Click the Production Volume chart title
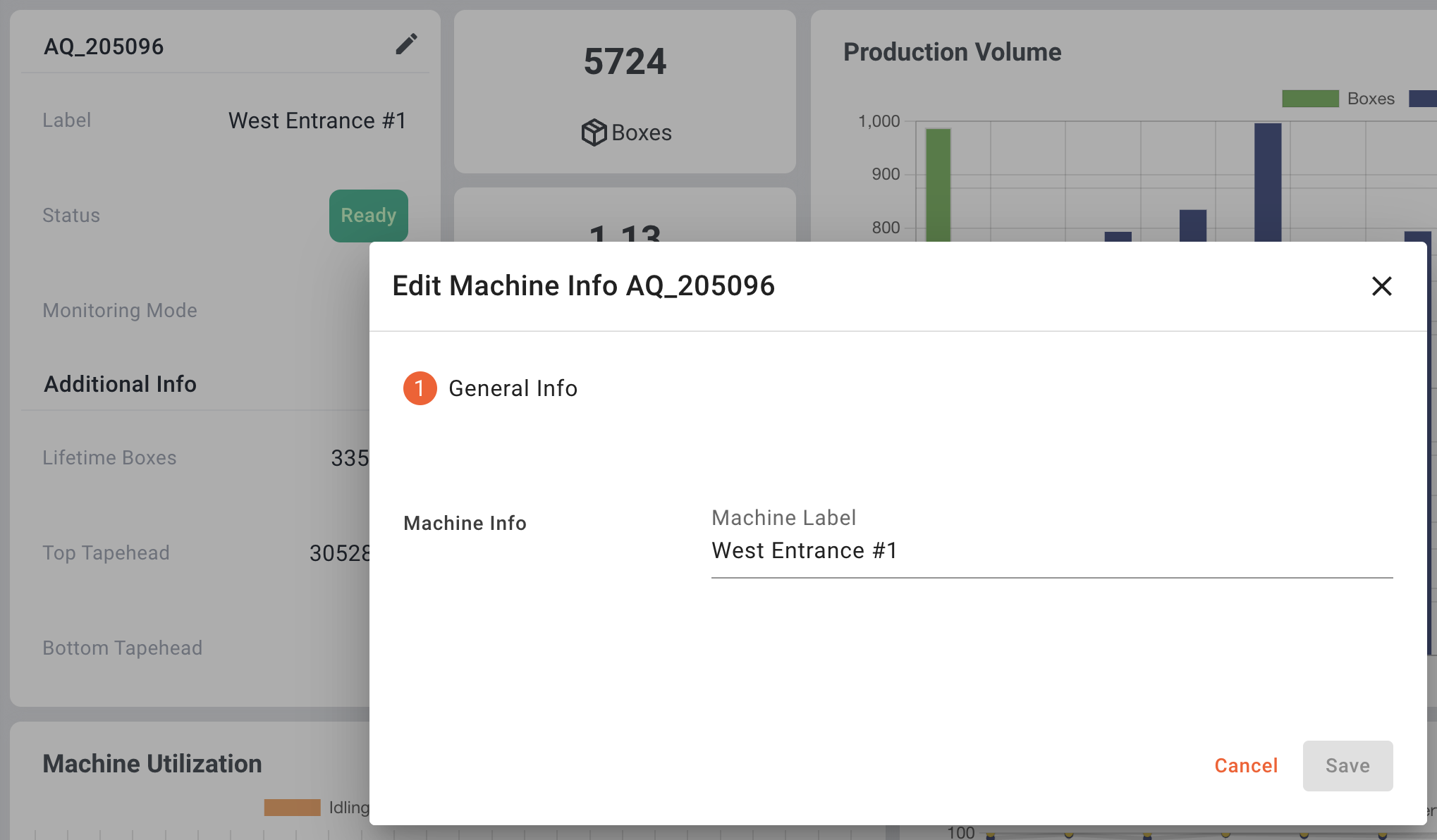The width and height of the screenshot is (1437, 840). (x=952, y=52)
